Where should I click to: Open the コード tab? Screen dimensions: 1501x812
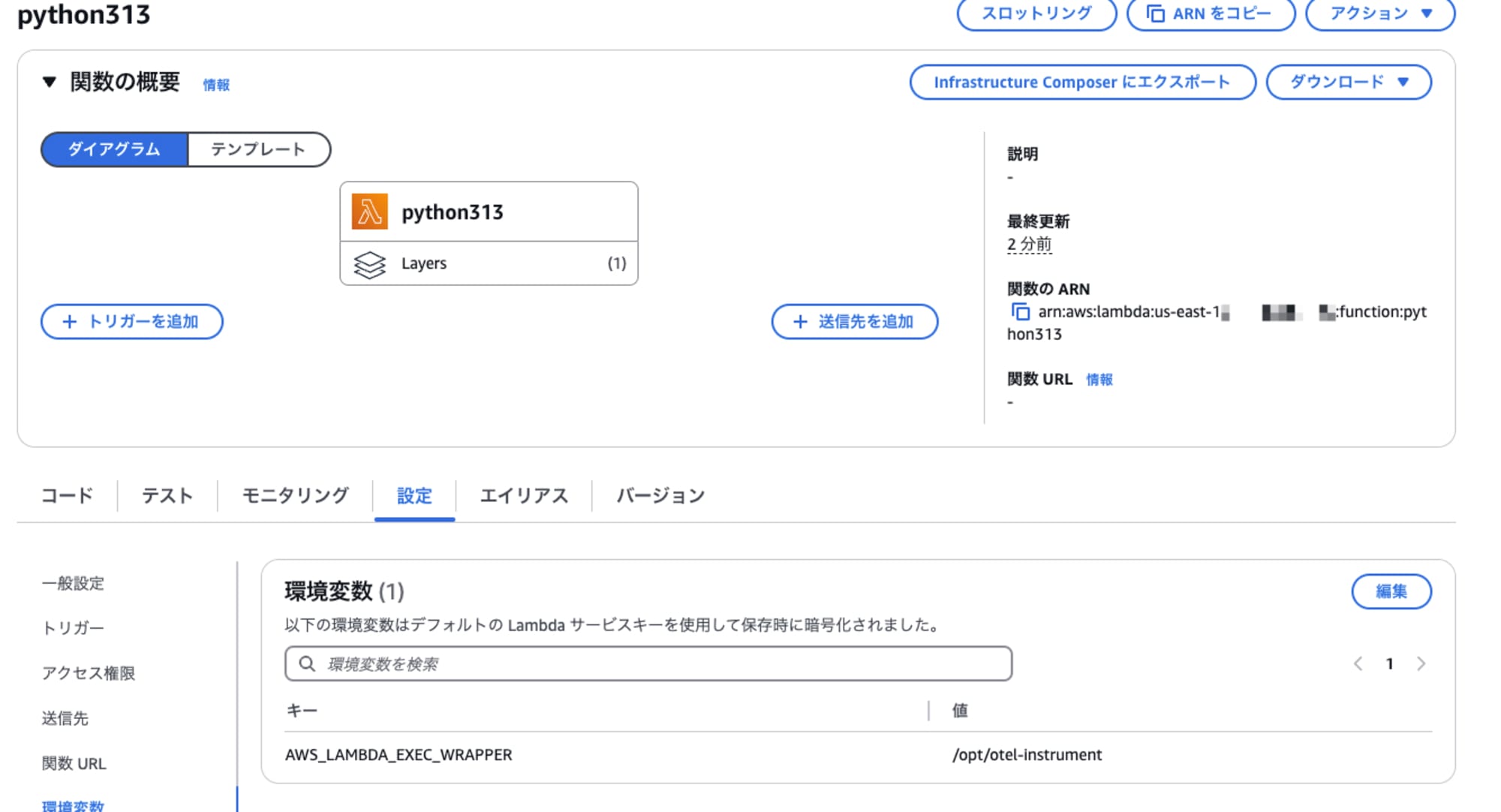tap(67, 495)
